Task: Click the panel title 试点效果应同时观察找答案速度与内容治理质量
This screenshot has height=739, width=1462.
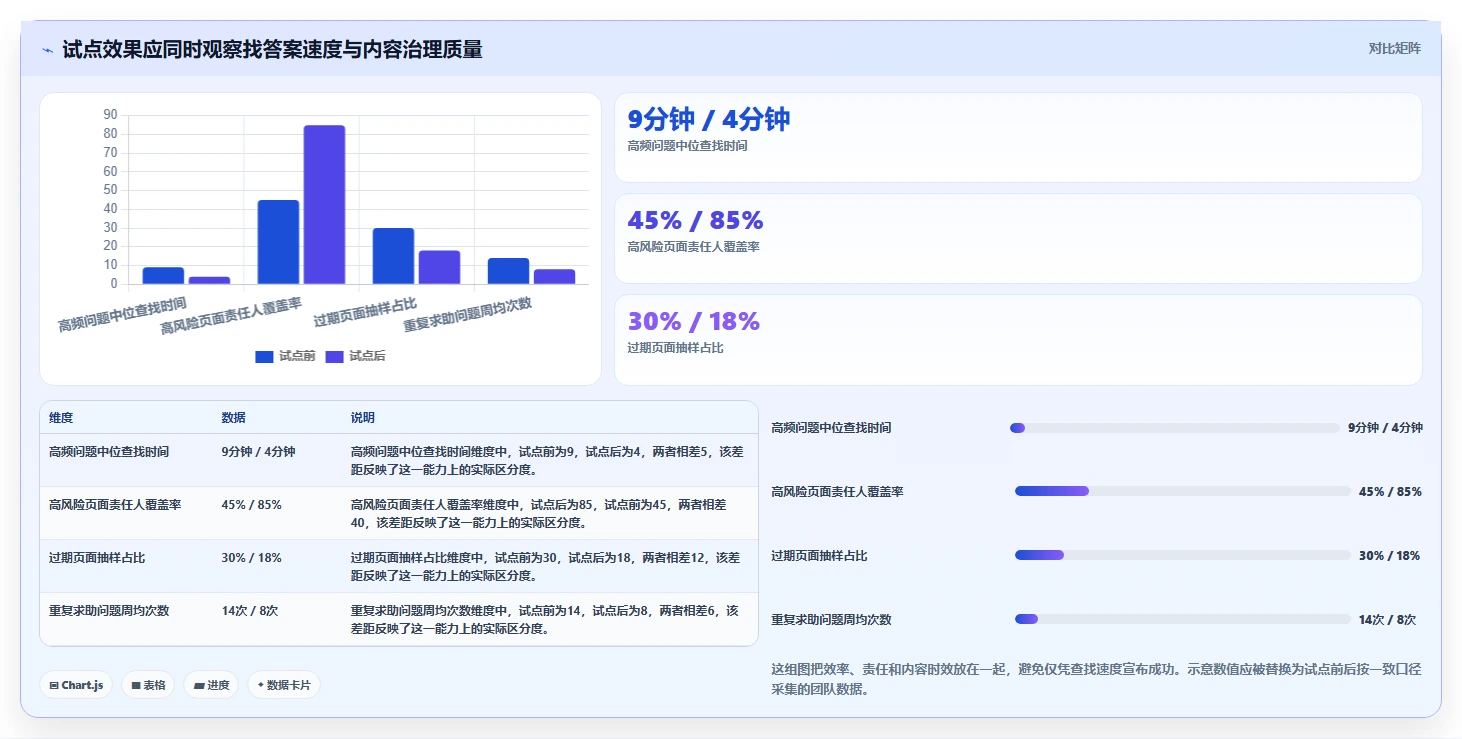Action: pos(272,49)
